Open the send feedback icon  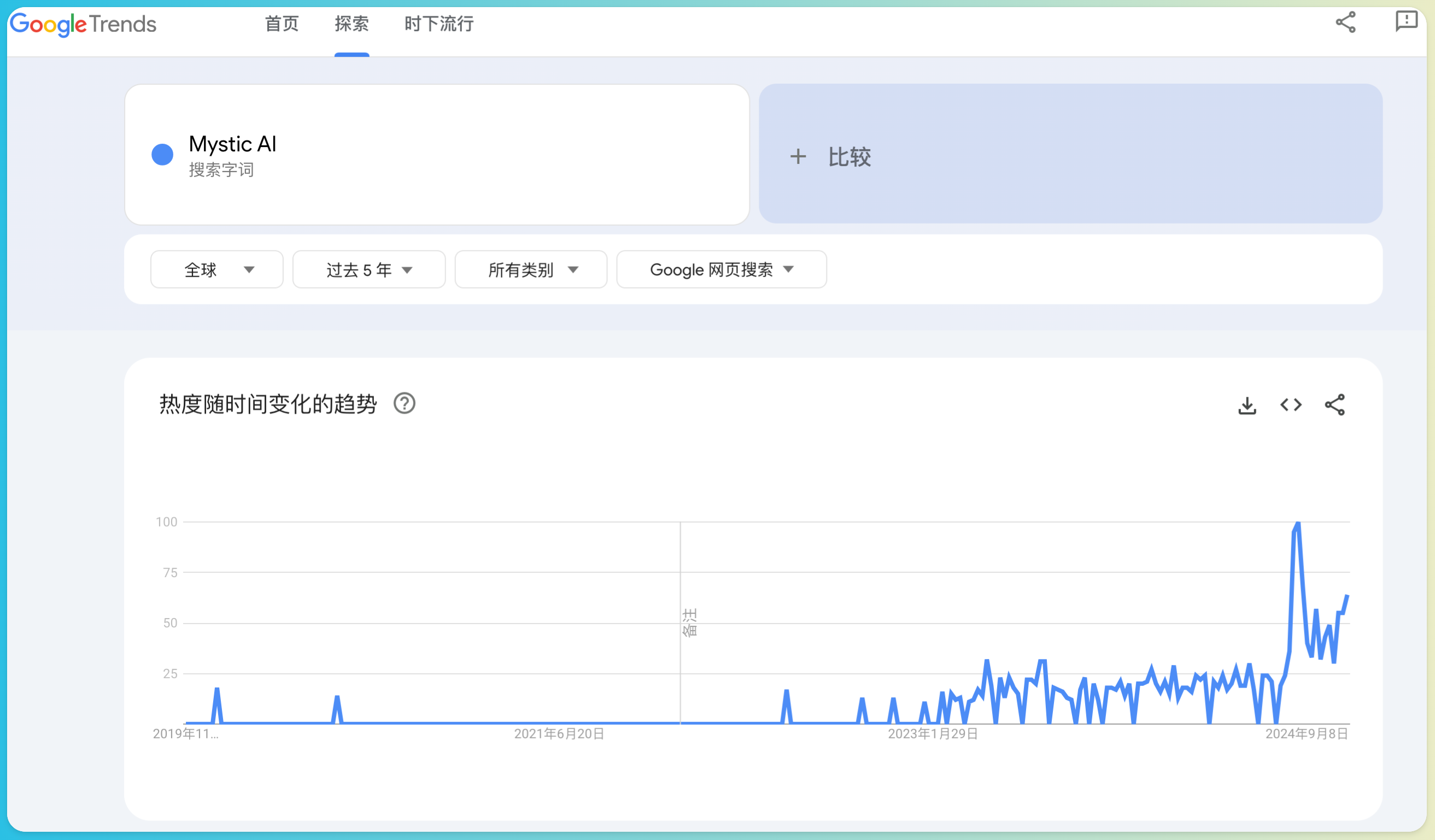click(1406, 22)
